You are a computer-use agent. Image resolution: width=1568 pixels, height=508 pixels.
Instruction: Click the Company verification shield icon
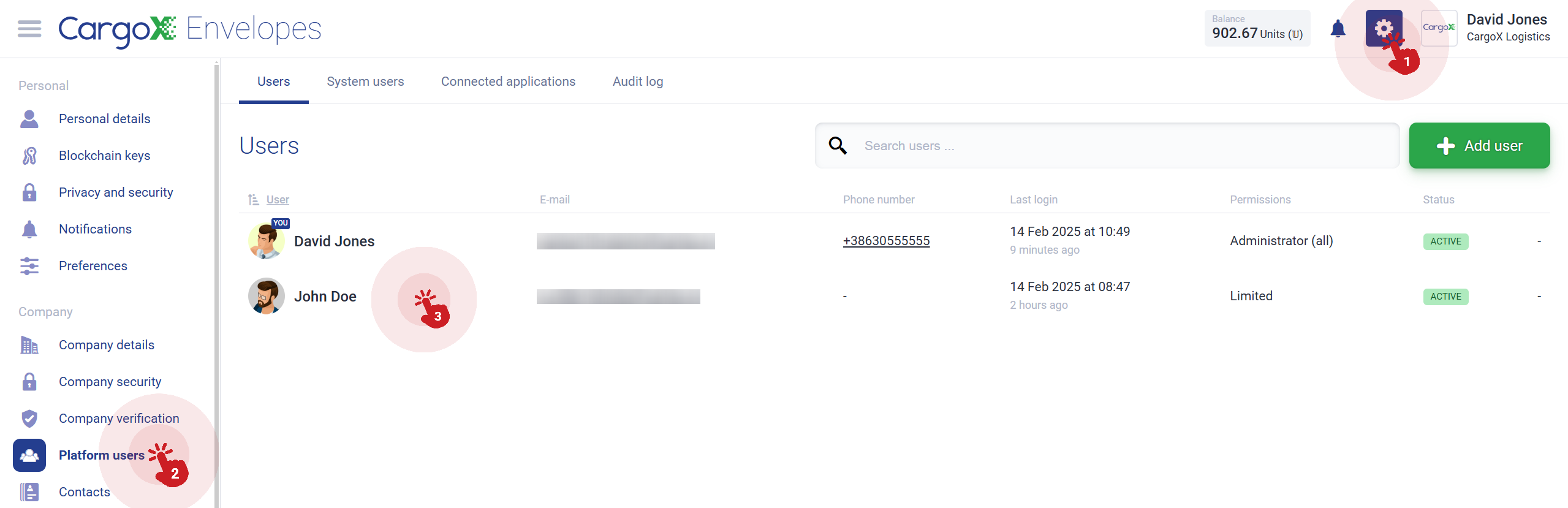tap(29, 419)
